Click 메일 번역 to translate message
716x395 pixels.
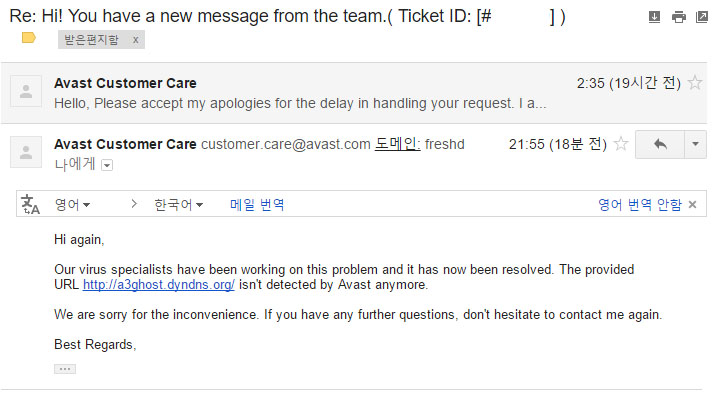(x=257, y=204)
